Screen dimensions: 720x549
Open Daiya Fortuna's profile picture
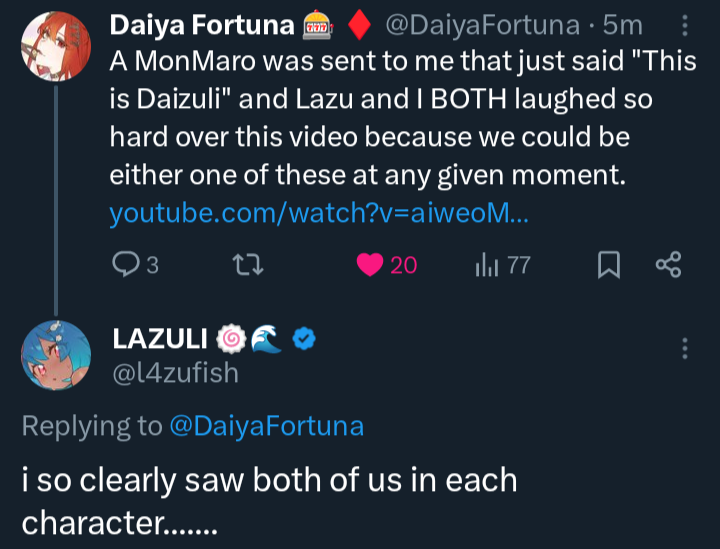click(56, 53)
